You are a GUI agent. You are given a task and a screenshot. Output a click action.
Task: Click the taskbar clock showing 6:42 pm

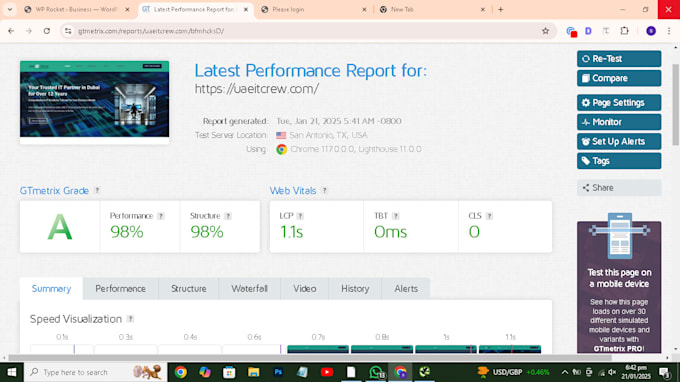636,372
